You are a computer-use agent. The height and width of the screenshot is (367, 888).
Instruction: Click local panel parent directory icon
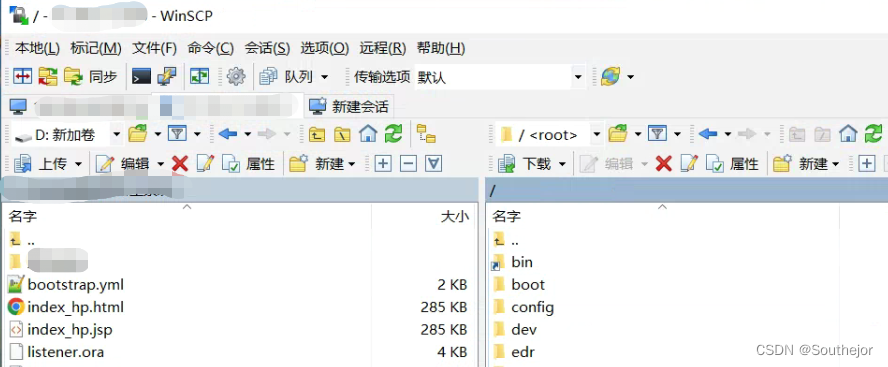(x=317, y=134)
